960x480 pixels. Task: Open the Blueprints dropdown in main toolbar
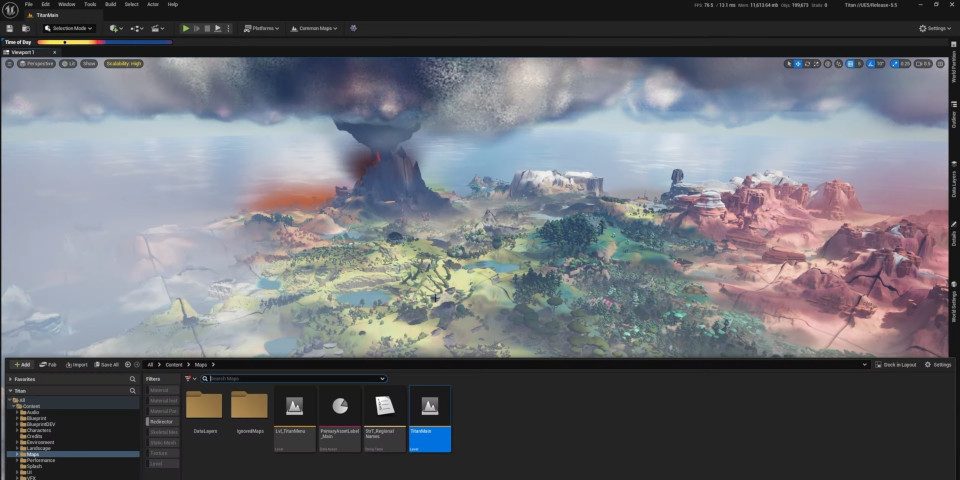[x=137, y=28]
